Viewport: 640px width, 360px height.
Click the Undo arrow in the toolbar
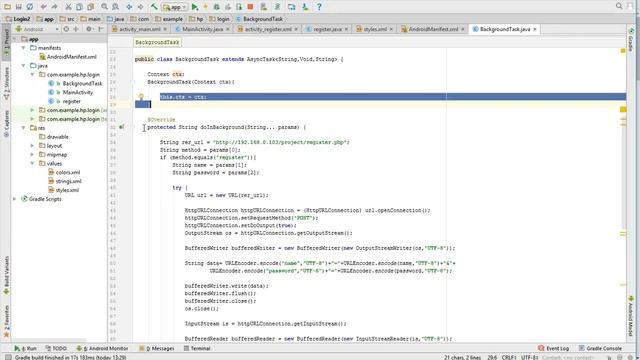(x=44, y=7)
